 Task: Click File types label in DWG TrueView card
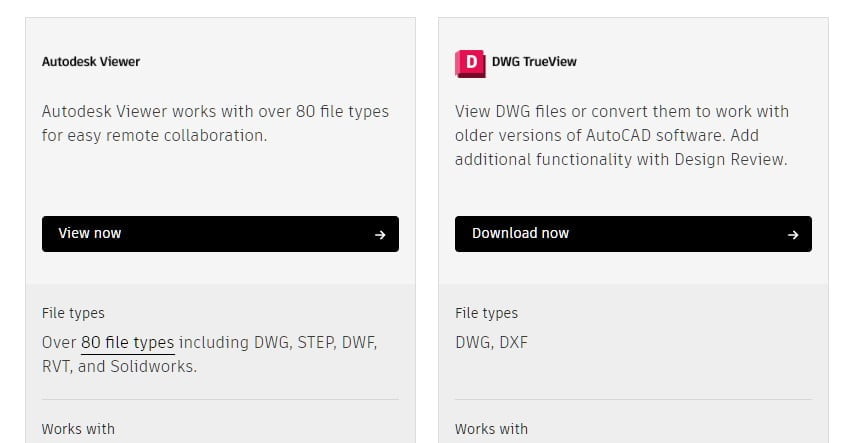point(486,313)
